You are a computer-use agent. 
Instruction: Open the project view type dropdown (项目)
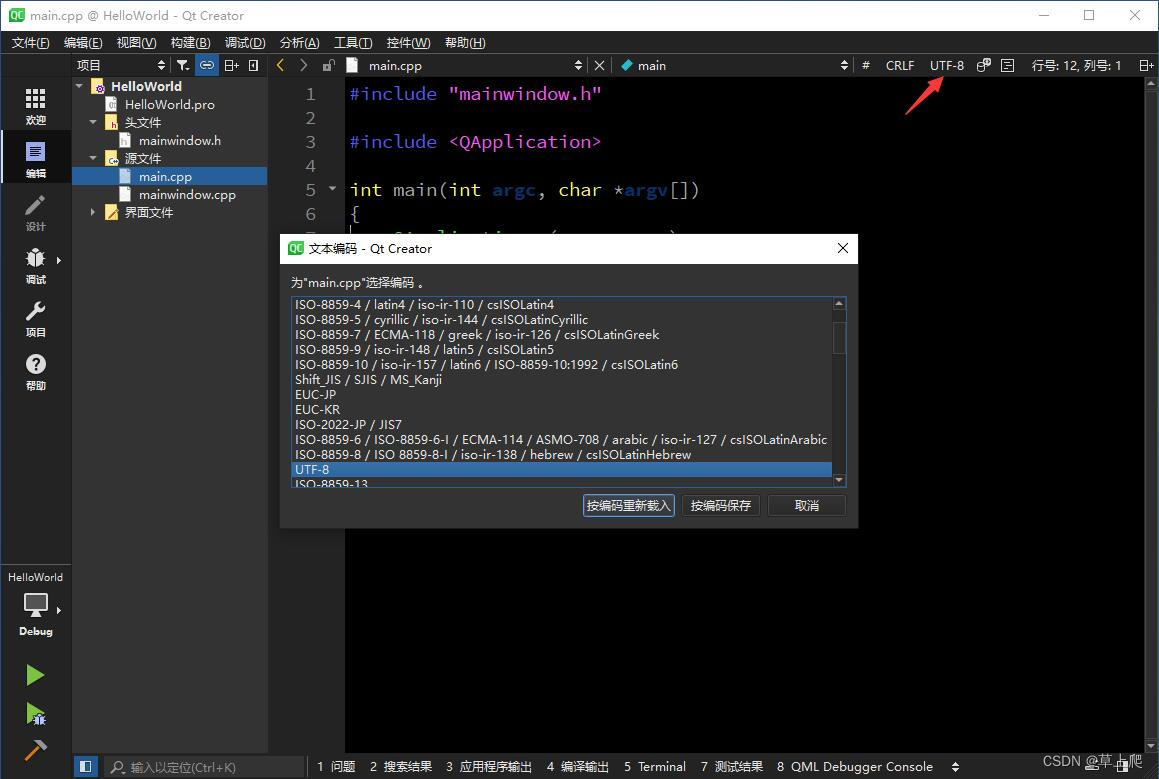click(x=120, y=66)
